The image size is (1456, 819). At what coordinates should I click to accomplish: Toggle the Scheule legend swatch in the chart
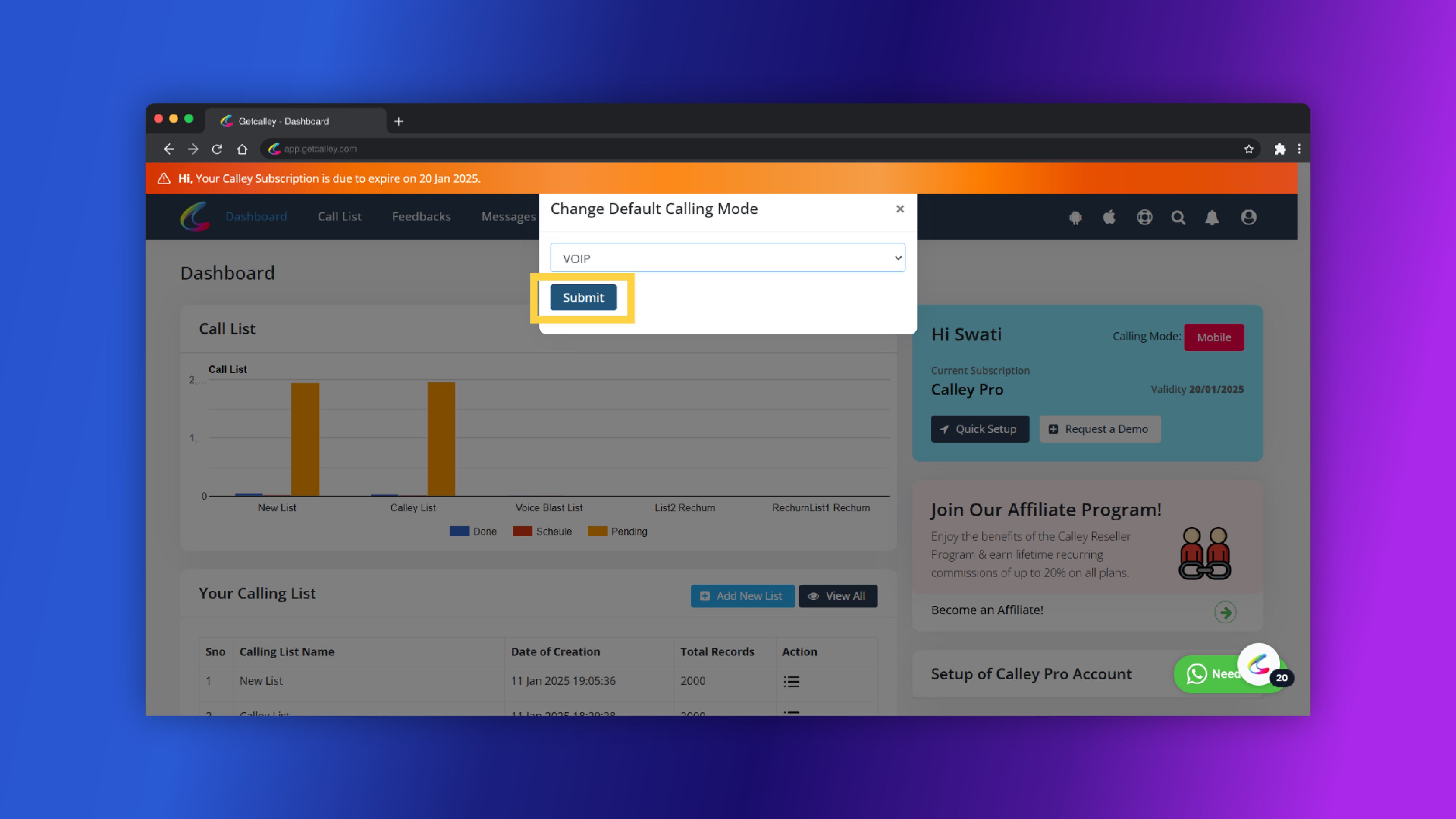pos(522,531)
